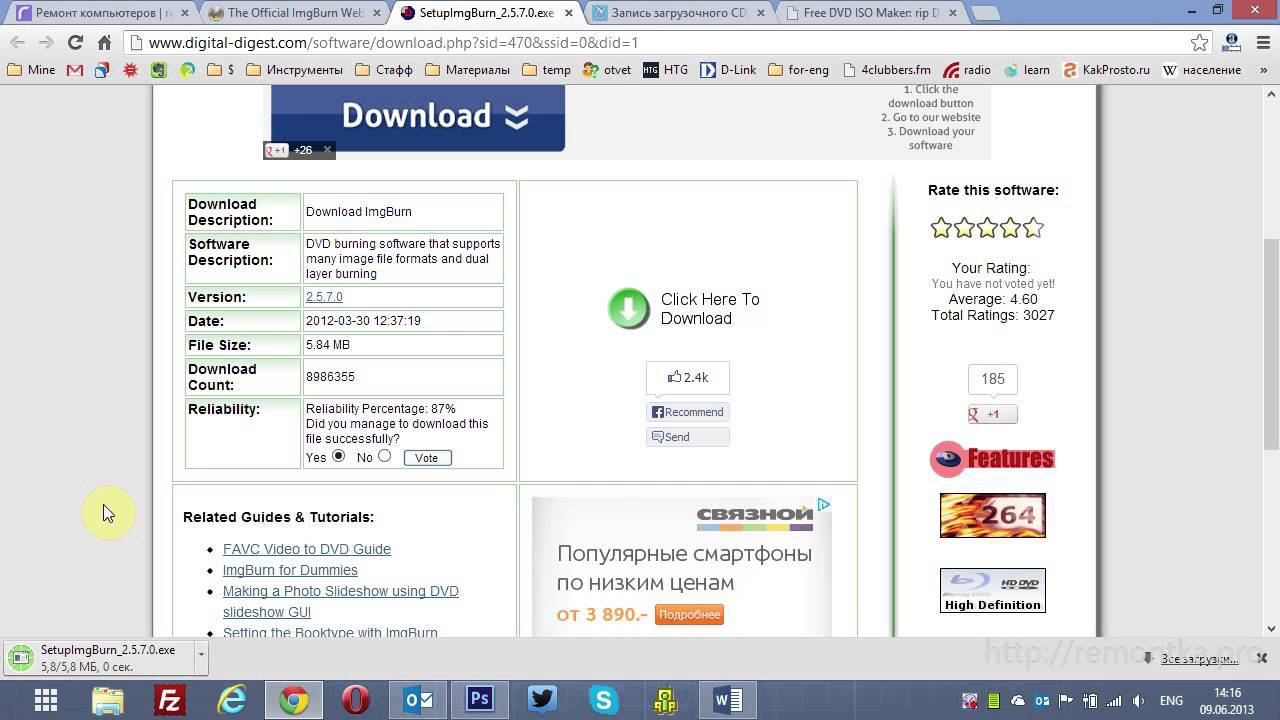This screenshot has height=720, width=1280.
Task: Rate the software three stars
Action: [x=987, y=228]
